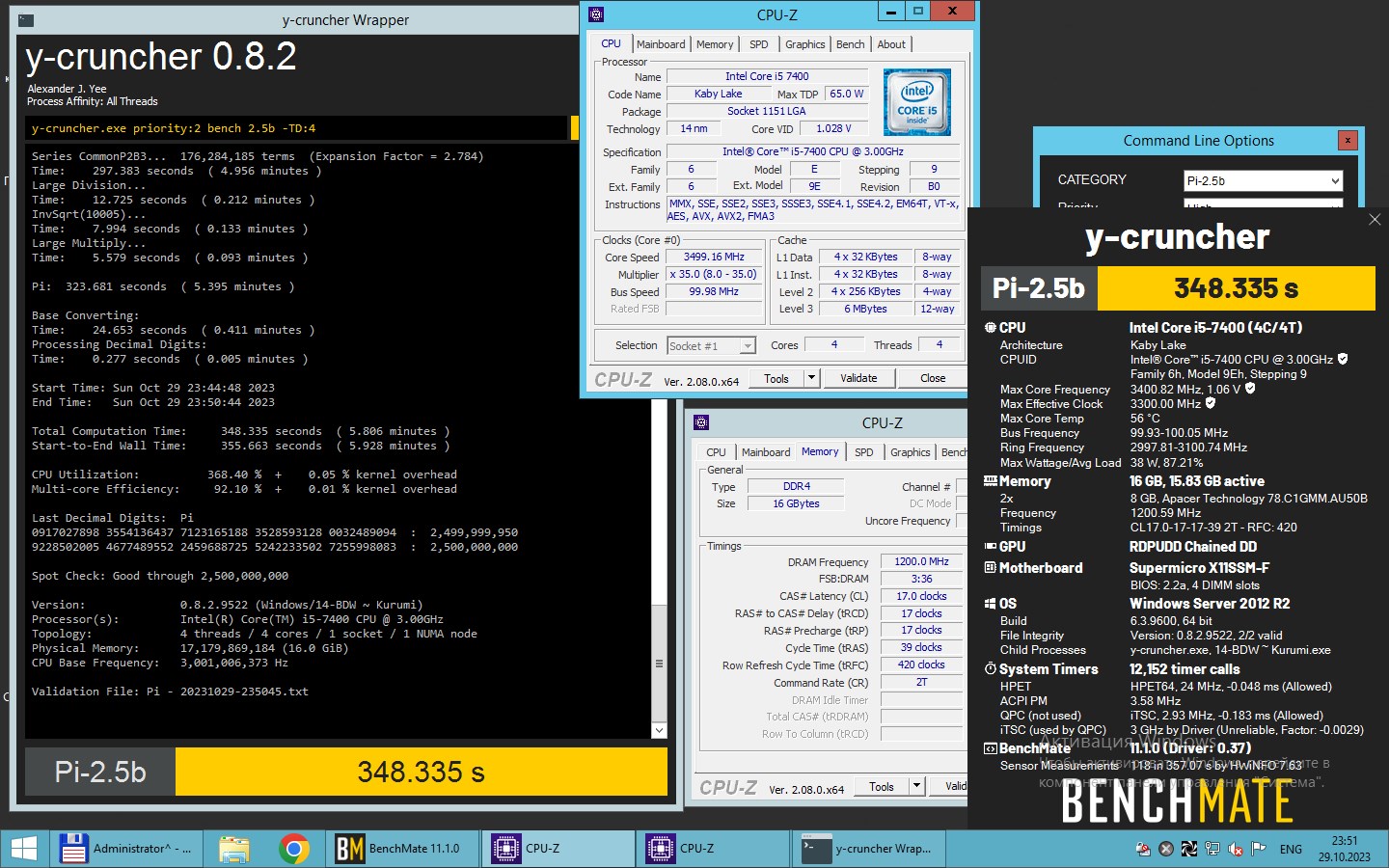The height and width of the screenshot is (868, 1389).
Task: Open the Administrator taskbar item
Action: click(x=126, y=849)
